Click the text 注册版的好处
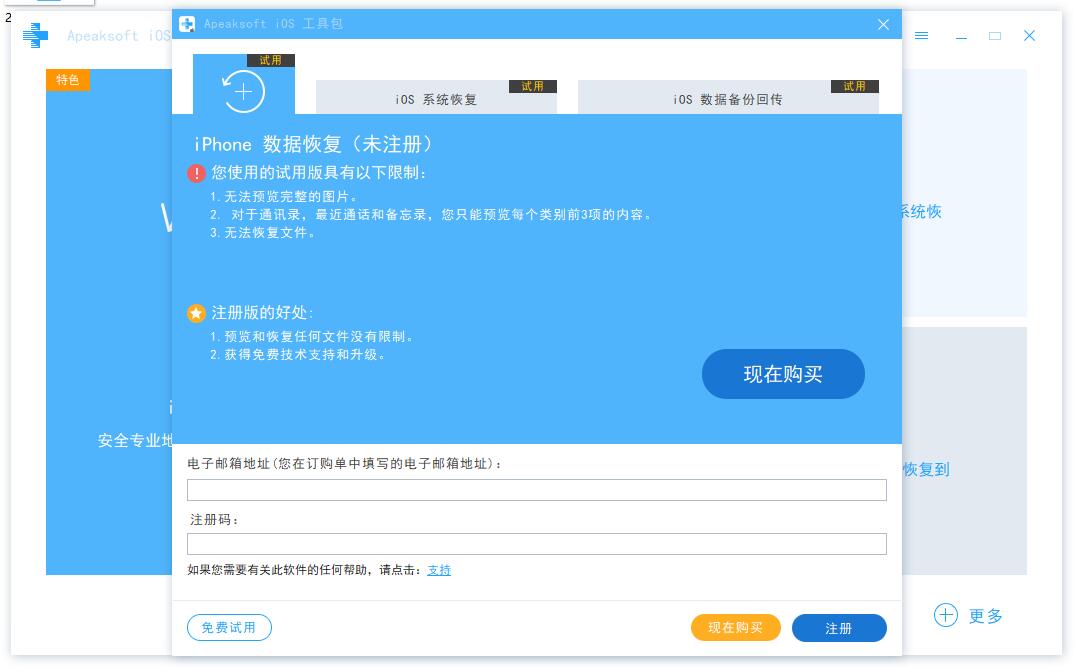 (262, 313)
